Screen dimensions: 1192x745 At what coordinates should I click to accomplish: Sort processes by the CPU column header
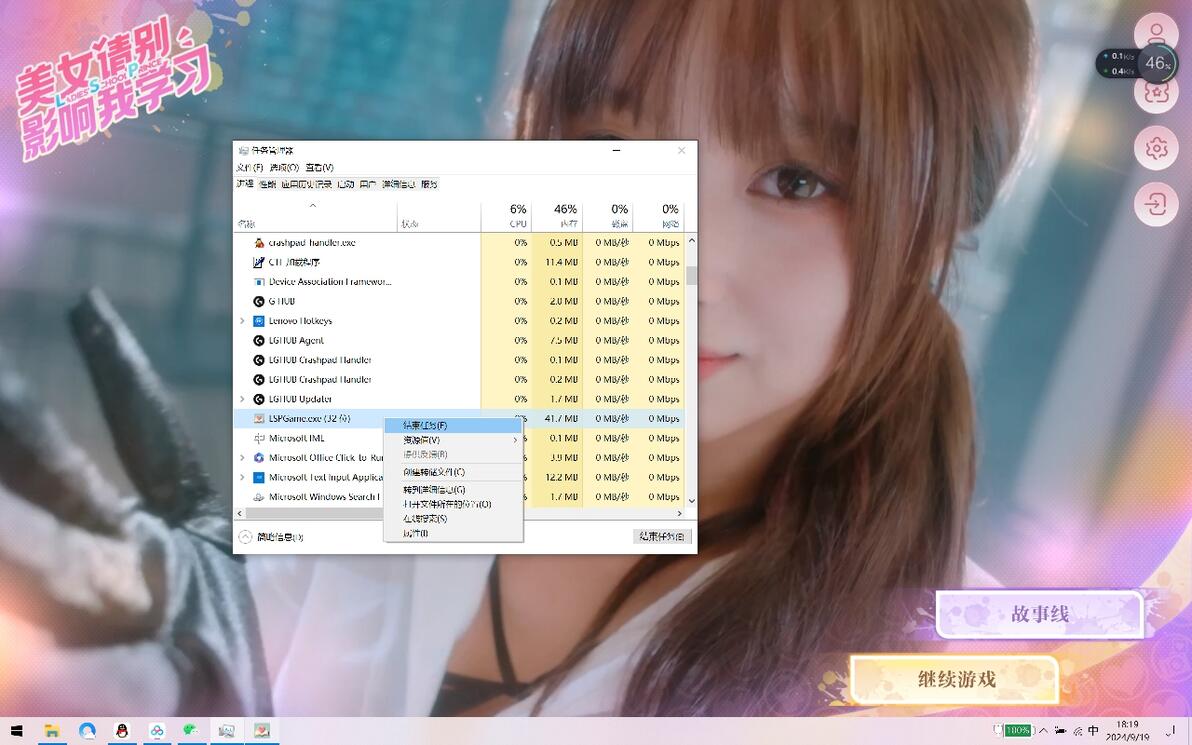coord(506,217)
